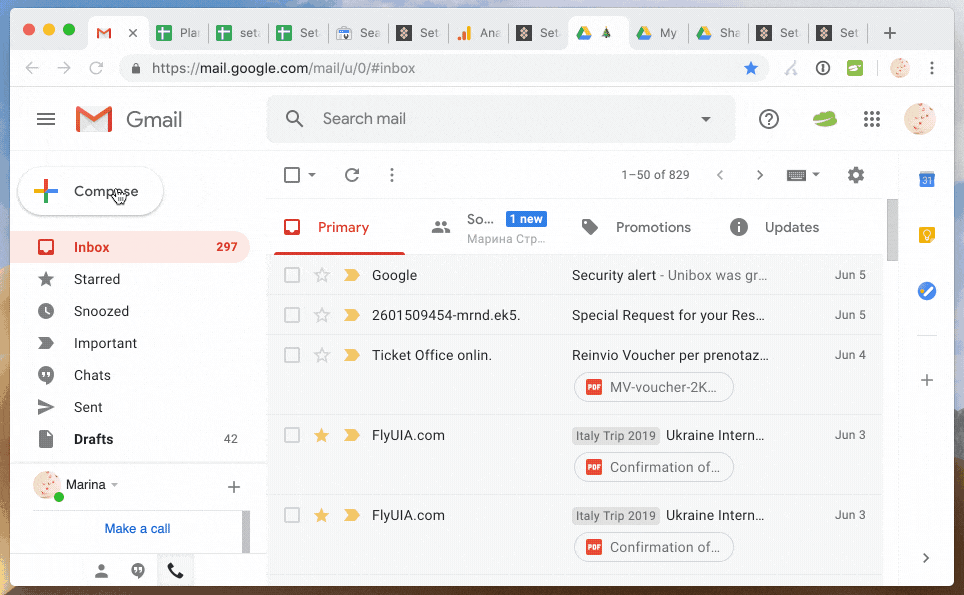The width and height of the screenshot is (964, 595).
Task: Hide side panel chevron at bottom right
Action: [x=926, y=558]
